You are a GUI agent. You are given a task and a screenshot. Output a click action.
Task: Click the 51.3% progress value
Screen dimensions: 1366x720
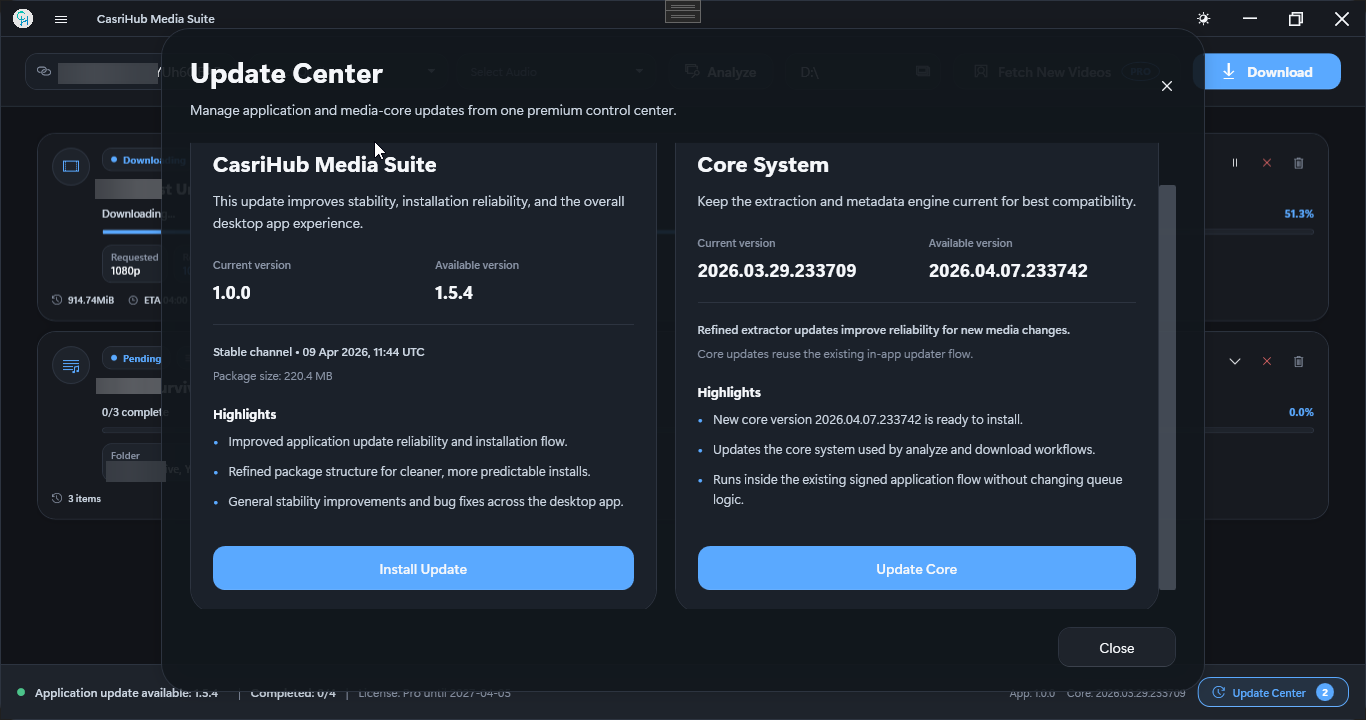click(x=1299, y=214)
